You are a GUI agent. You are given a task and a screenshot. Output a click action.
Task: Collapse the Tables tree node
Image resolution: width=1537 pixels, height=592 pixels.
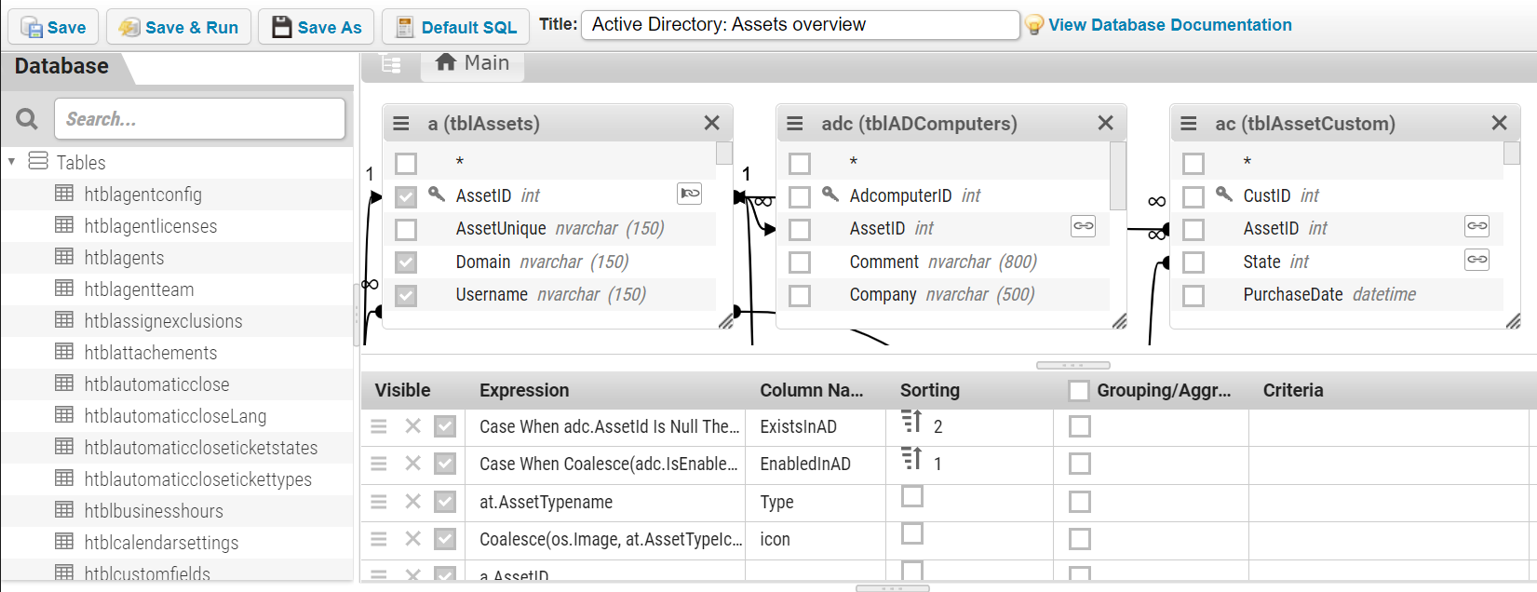point(12,162)
